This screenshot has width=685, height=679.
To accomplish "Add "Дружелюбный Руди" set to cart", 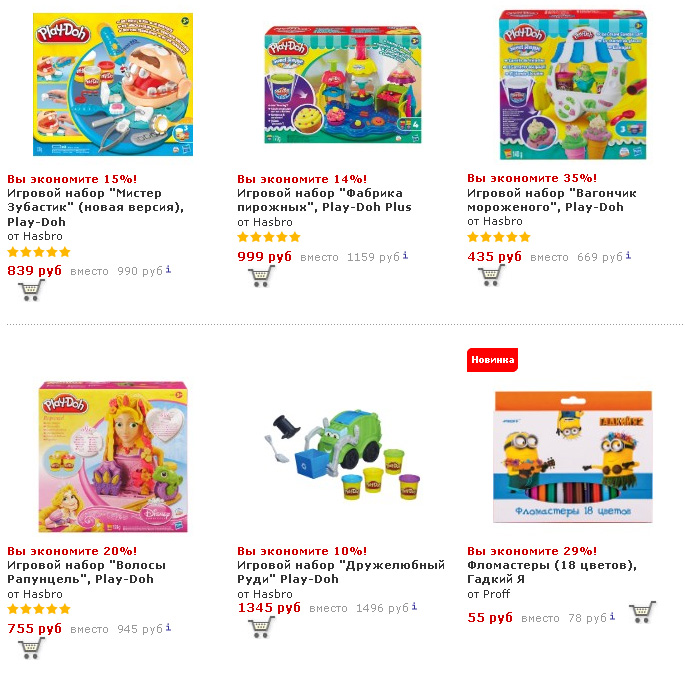I will pyautogui.click(x=261, y=627).
